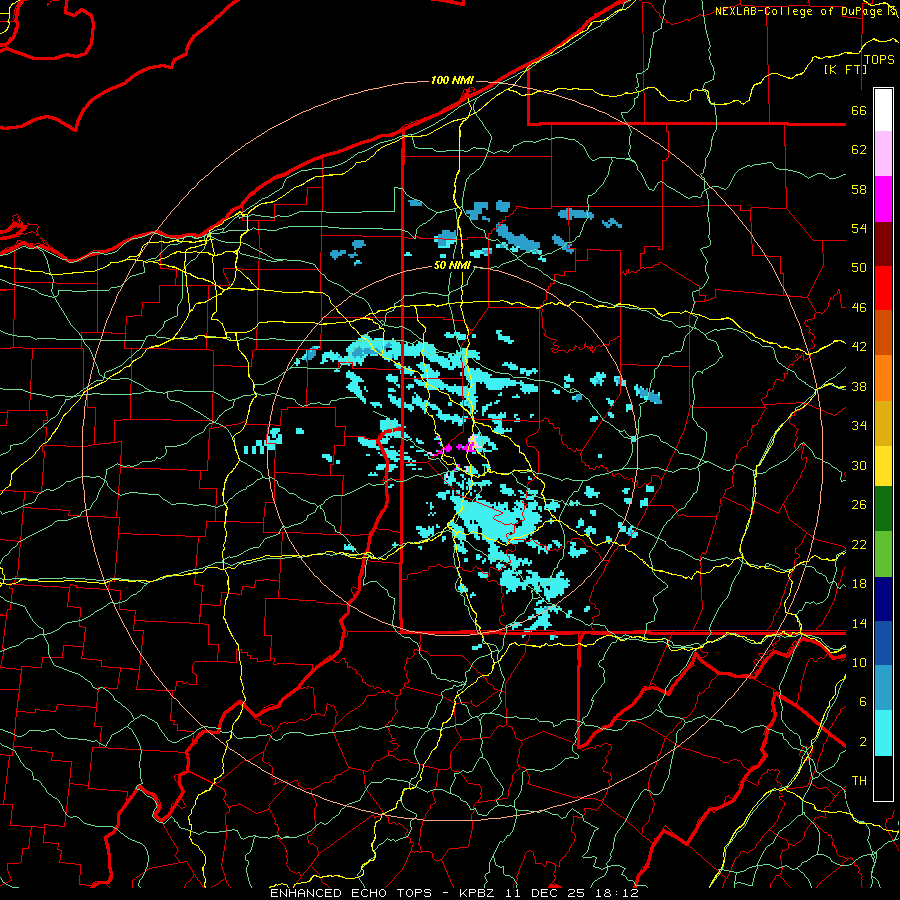Click the ENHANCED ECHO TOPS product title
This screenshot has height=900, width=900.
(x=350, y=893)
